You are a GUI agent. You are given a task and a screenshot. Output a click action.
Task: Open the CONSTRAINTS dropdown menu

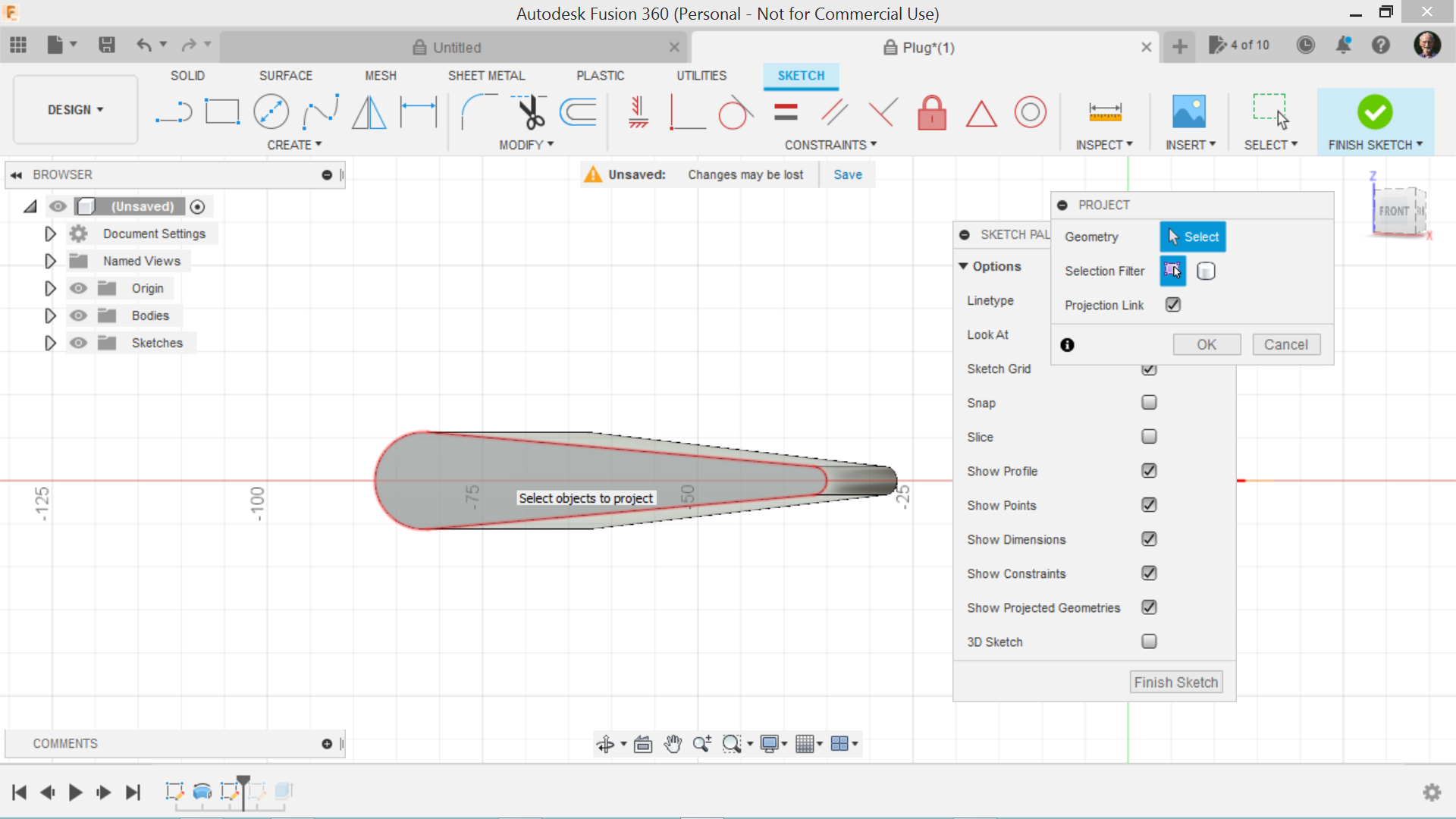click(830, 145)
